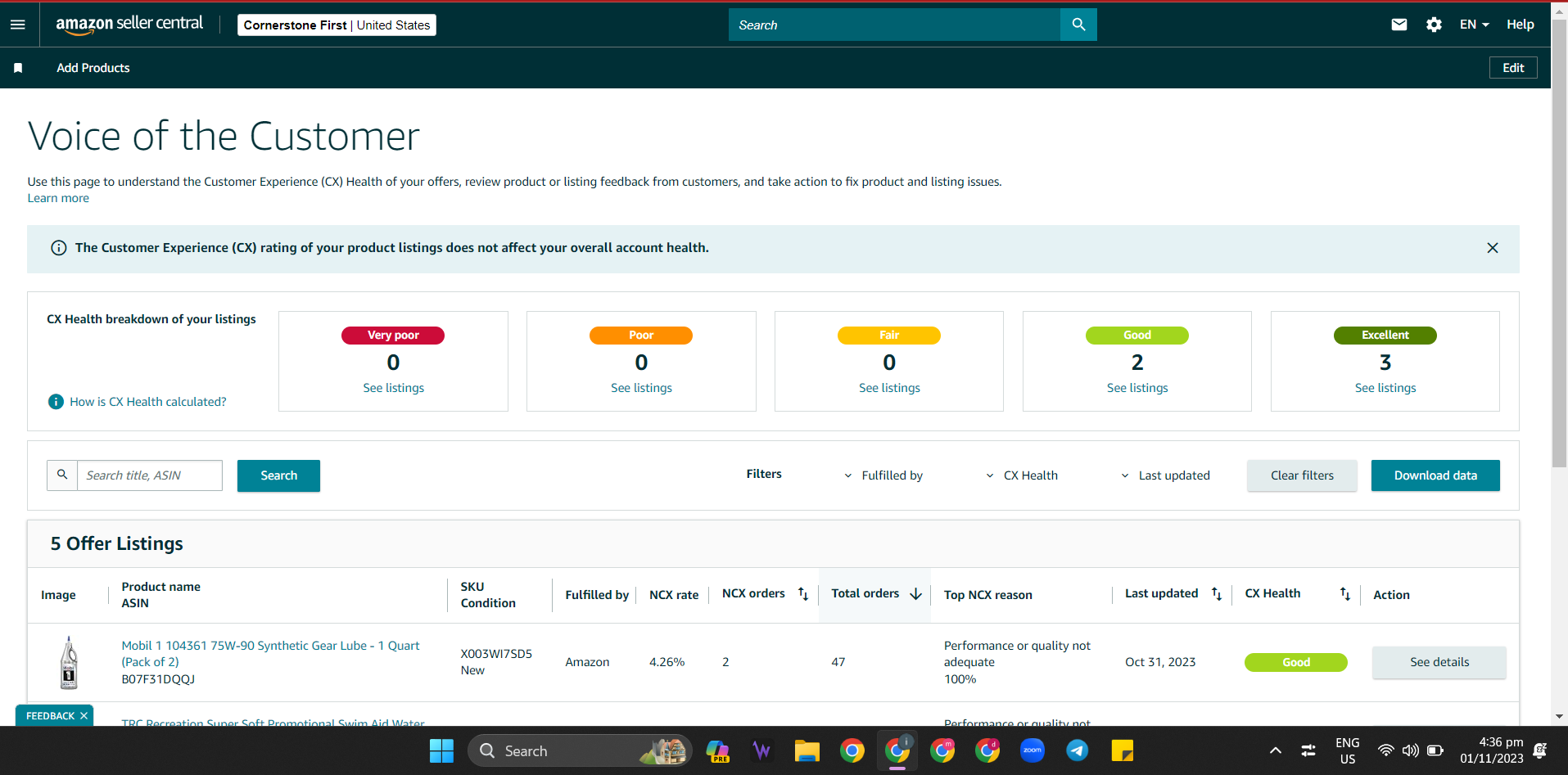Click the magnifier icon in the title/ASIN search box
This screenshot has width=1568, height=775.
pyautogui.click(x=62, y=475)
